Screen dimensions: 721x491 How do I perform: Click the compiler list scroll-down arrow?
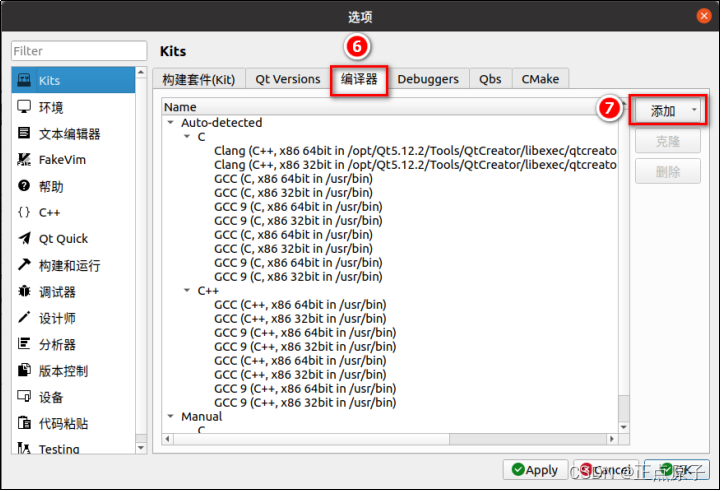624,427
